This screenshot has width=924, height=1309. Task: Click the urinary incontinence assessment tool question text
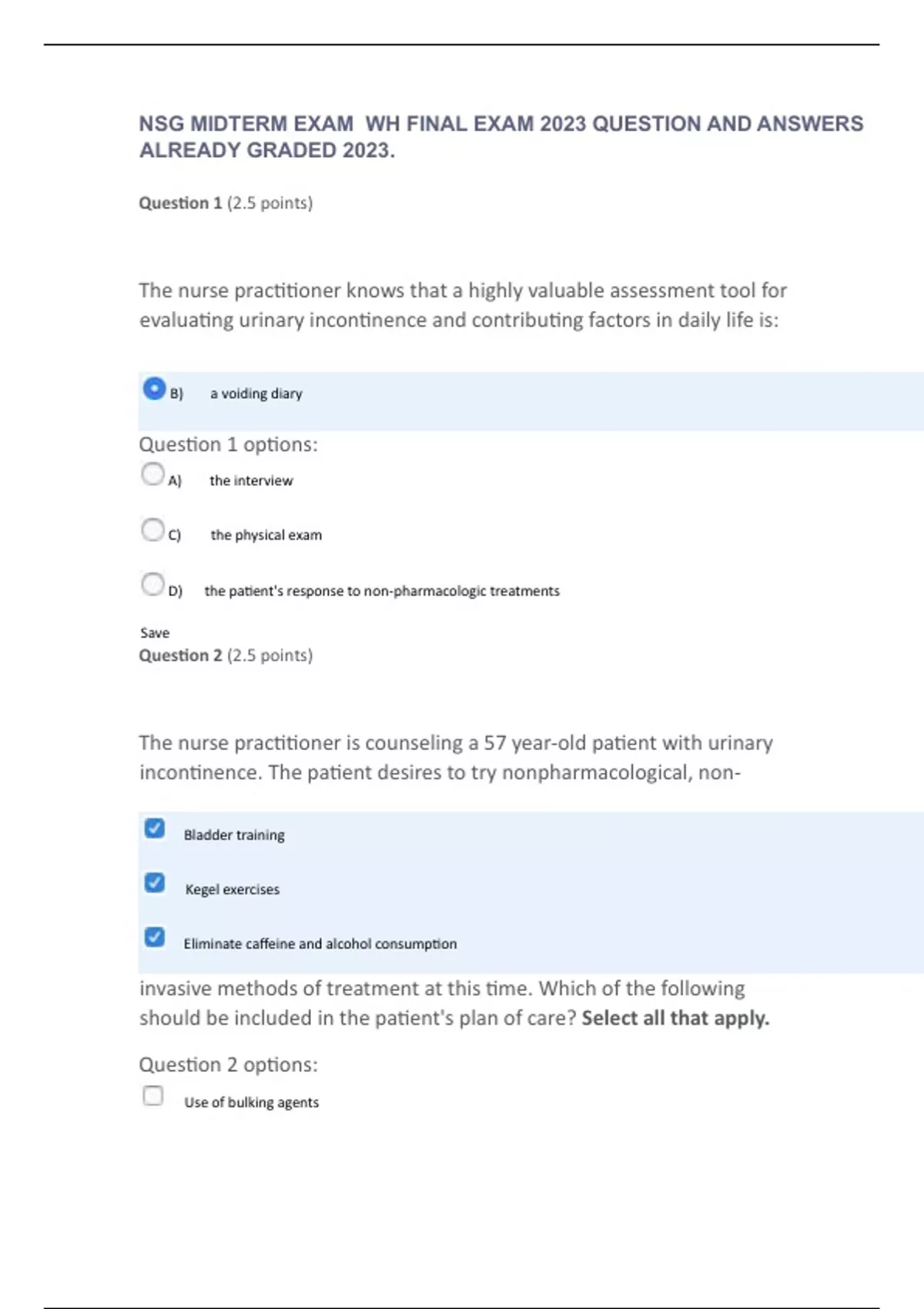coord(462,305)
